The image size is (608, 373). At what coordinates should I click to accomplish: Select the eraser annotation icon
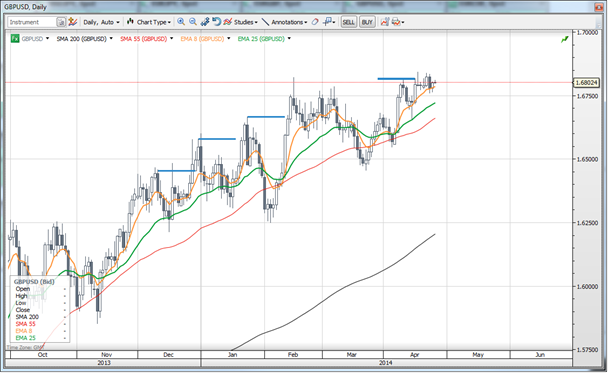(x=315, y=22)
